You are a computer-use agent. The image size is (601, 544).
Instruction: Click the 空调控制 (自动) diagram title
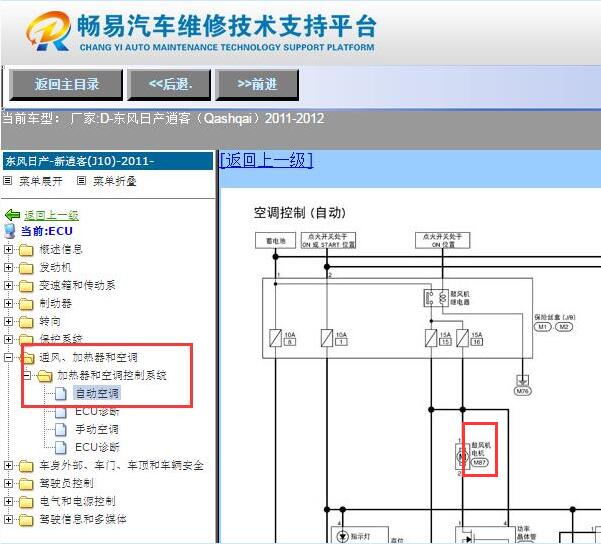[x=300, y=213]
